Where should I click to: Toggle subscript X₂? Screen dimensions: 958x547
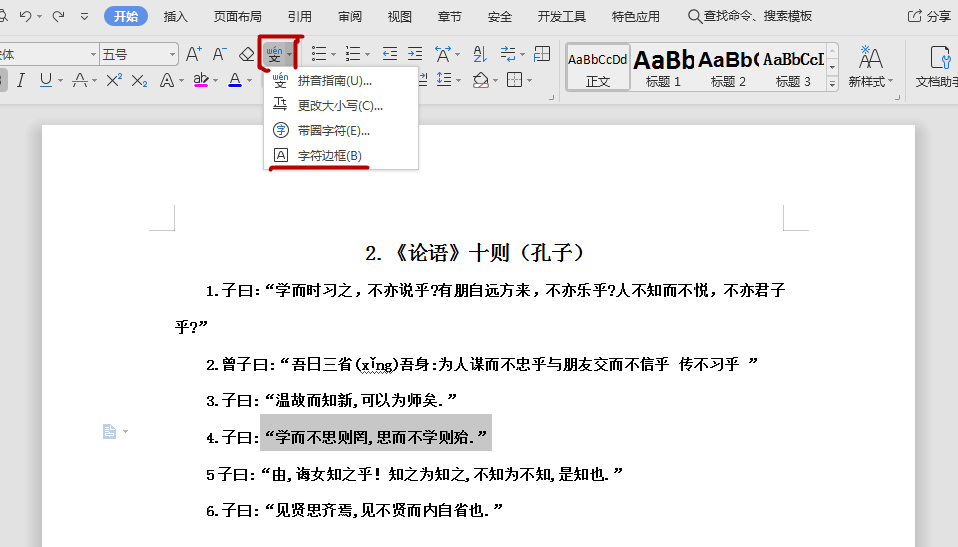click(x=139, y=80)
